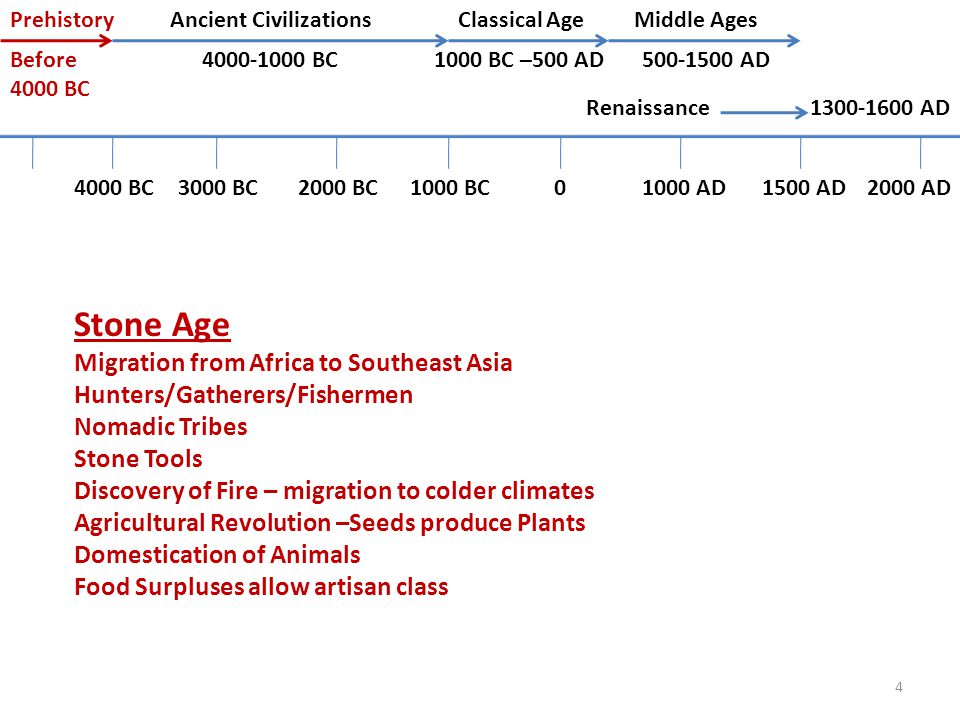
Task: Select the '500-1500 AD' date range
Action: point(706,60)
